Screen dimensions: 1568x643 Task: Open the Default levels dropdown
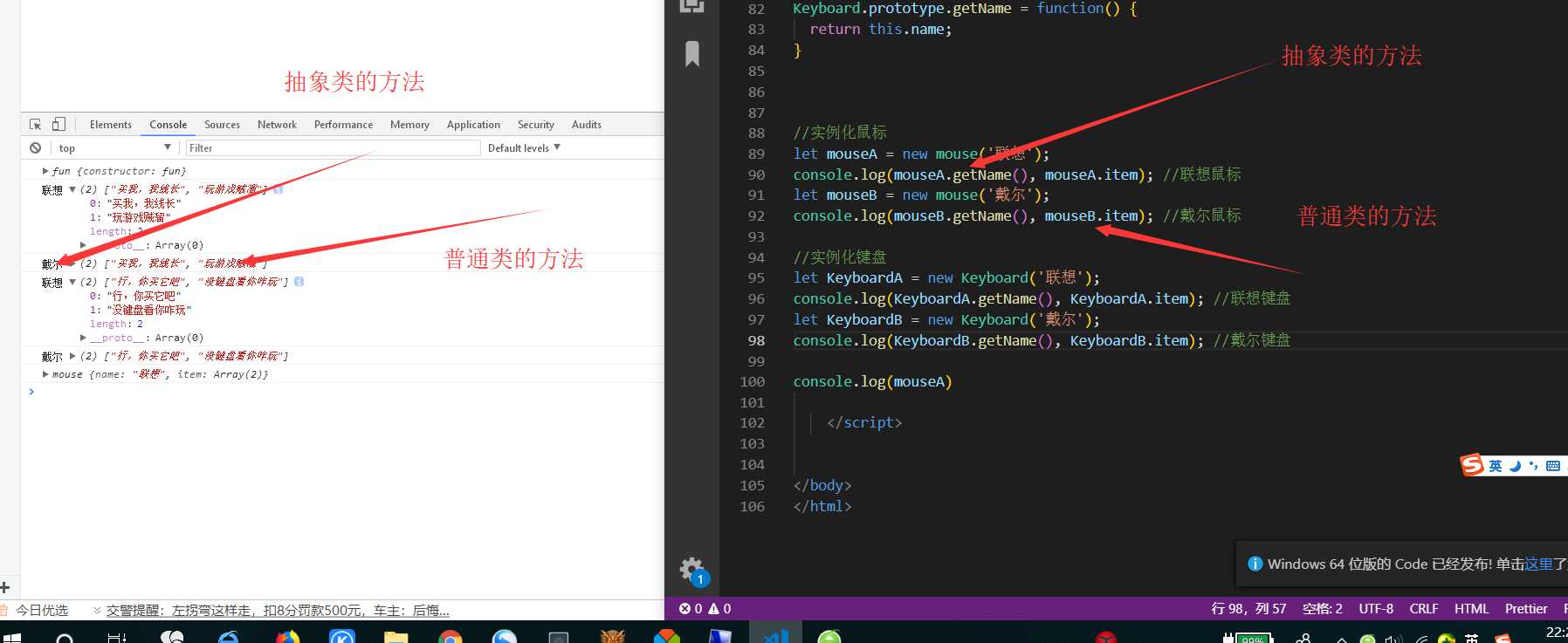[x=524, y=147]
